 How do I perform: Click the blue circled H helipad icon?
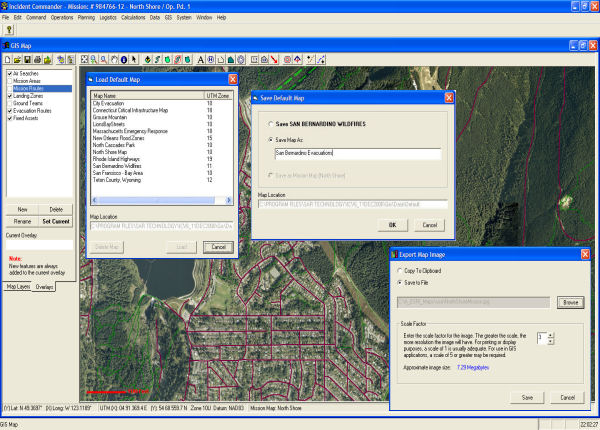pyautogui.click(x=211, y=60)
